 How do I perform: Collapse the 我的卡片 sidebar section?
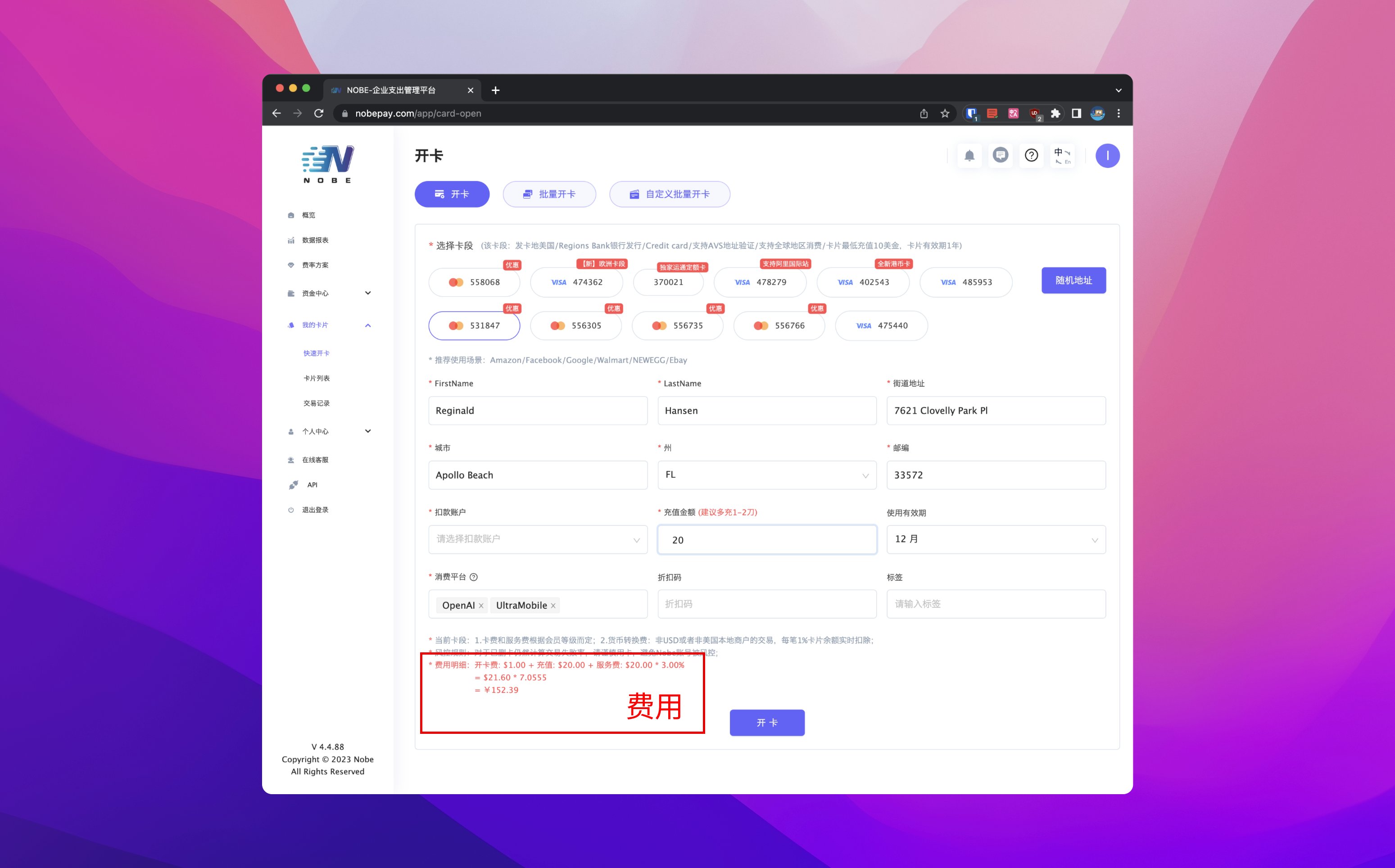point(330,325)
